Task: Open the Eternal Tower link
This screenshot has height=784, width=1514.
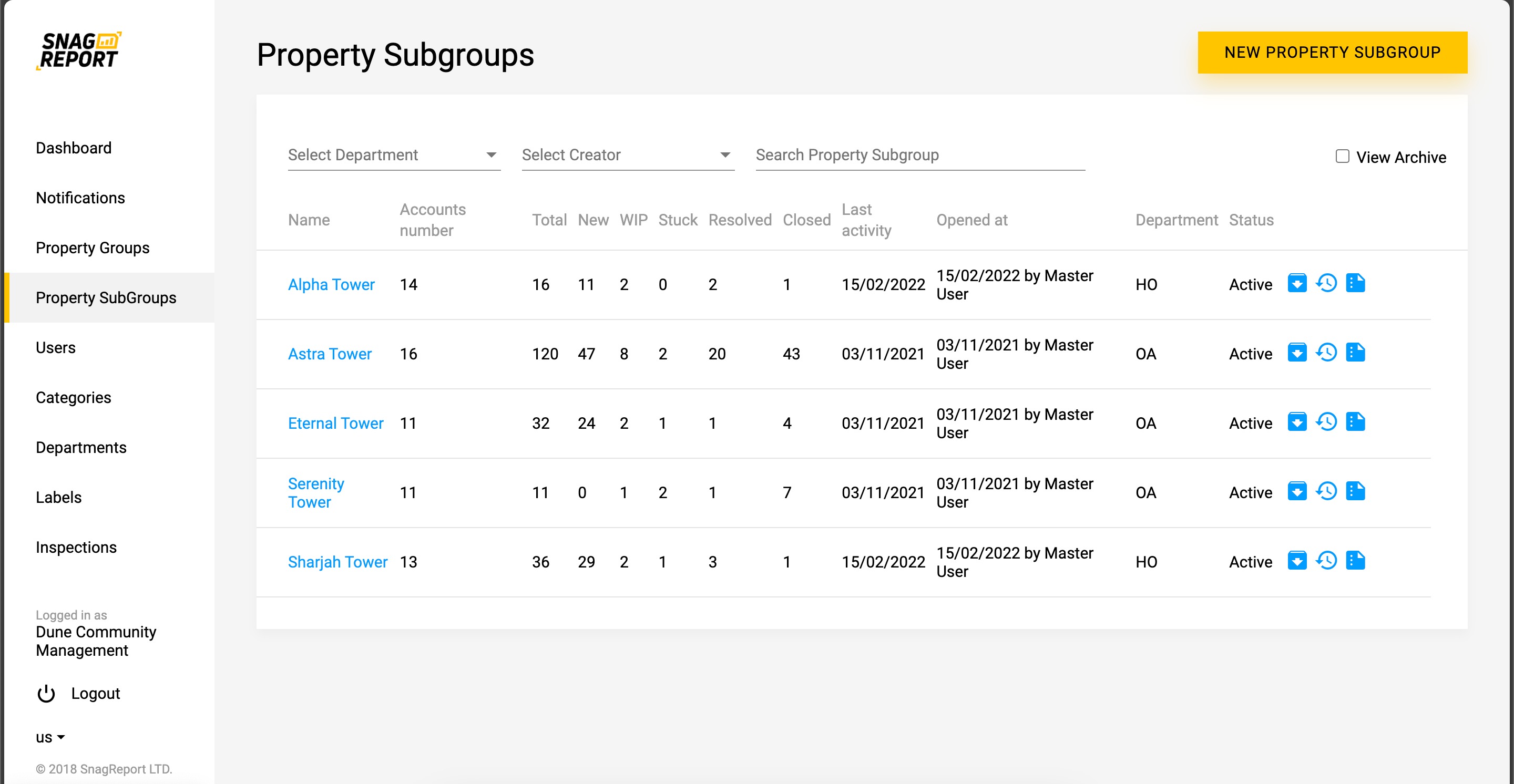Action: [x=335, y=423]
